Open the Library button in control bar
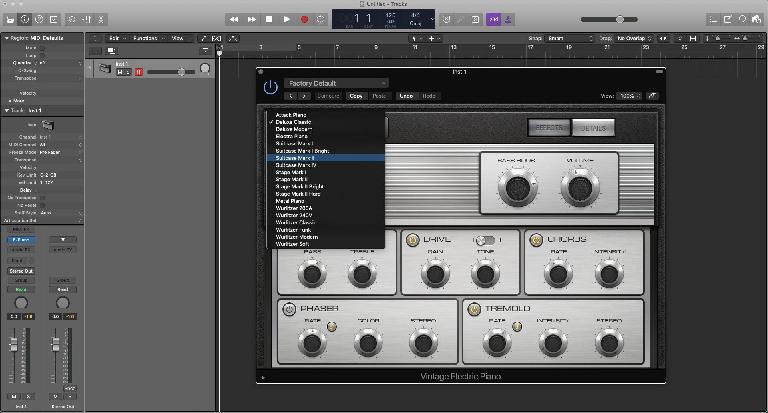Image resolution: width=768 pixels, height=413 pixels. [x=10, y=20]
